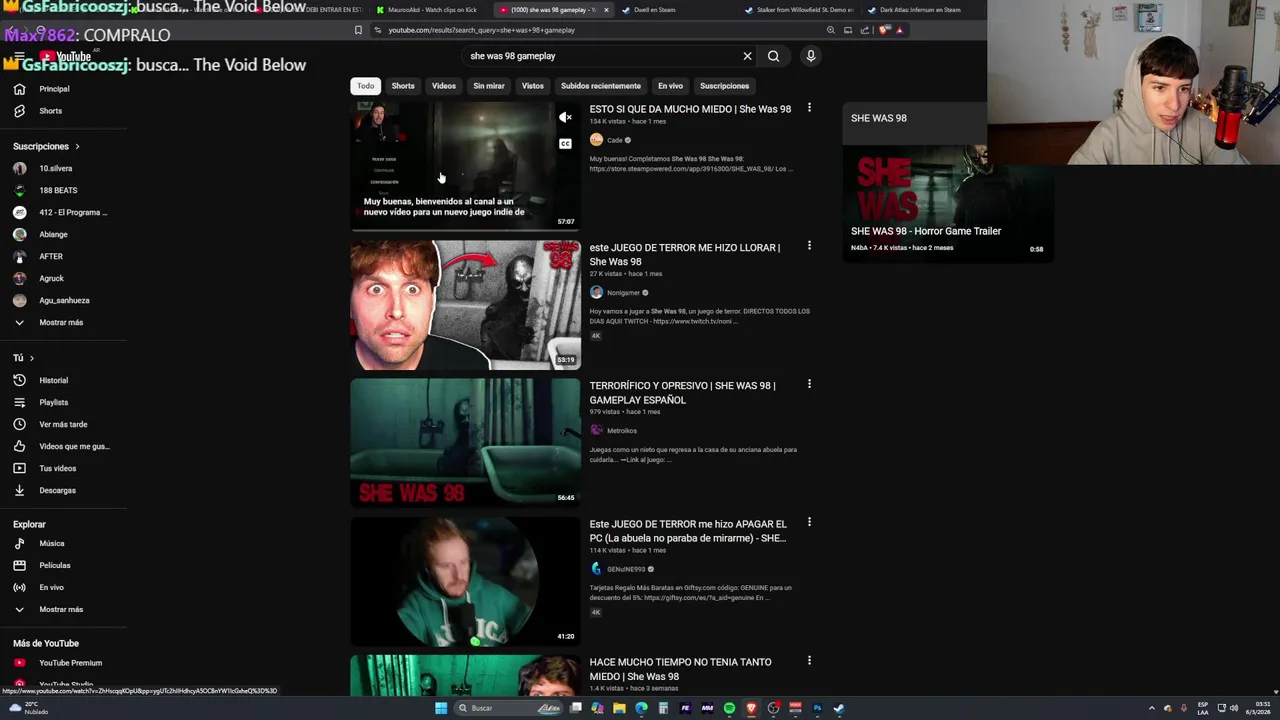Viewport: 1280px width, 720px height.
Task: Select the Sin mirar filter chip
Action: 489,86
